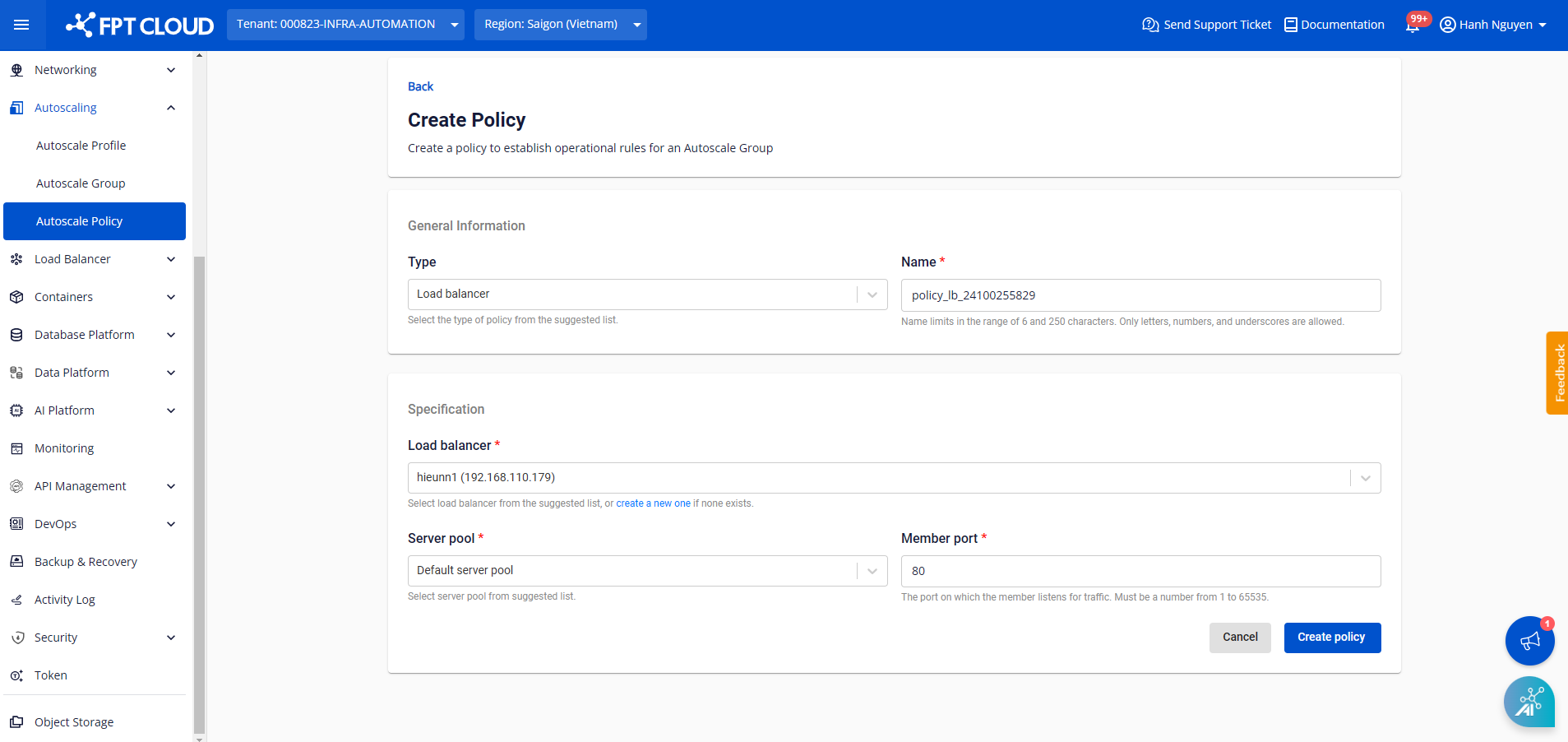Collapse the Autoscaling sidebar section

click(170, 107)
